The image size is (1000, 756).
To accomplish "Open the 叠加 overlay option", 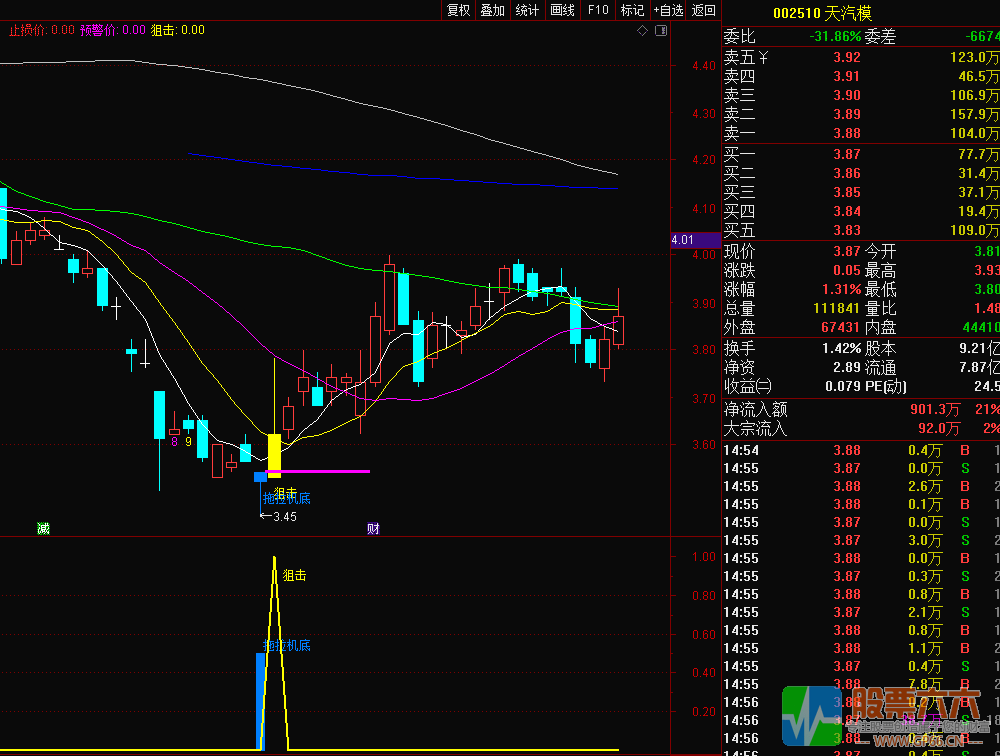I will click(492, 10).
